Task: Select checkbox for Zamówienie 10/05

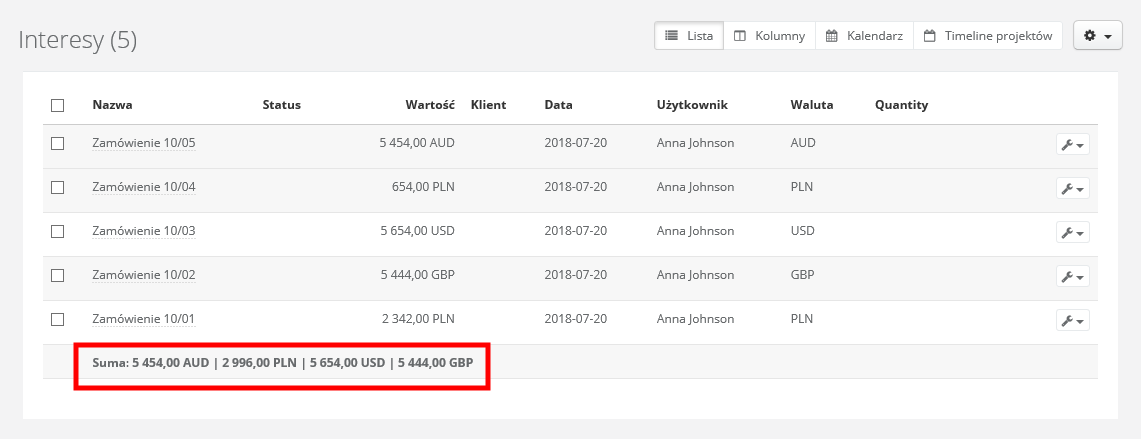Action: coord(57,143)
